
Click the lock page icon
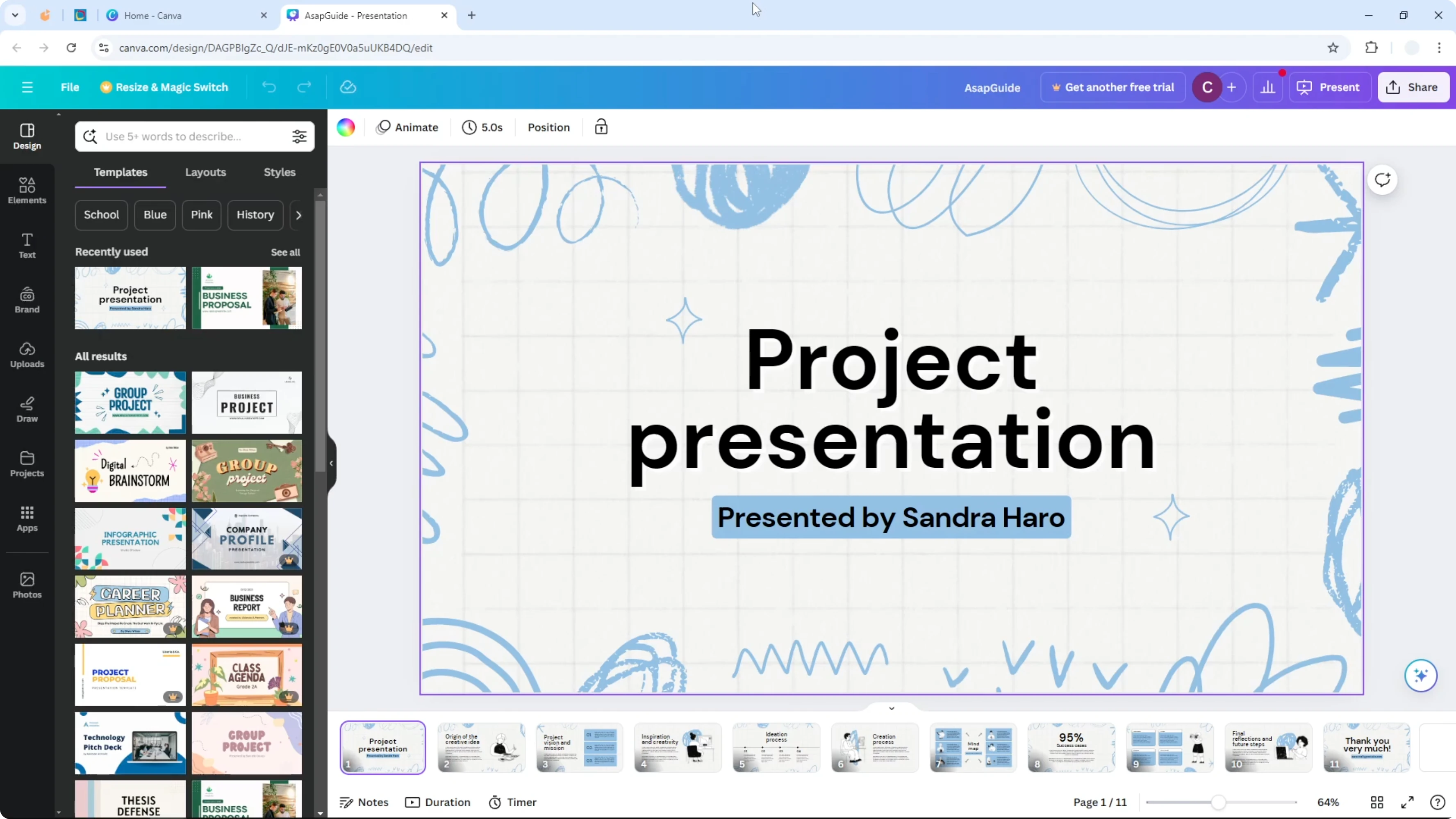(601, 127)
